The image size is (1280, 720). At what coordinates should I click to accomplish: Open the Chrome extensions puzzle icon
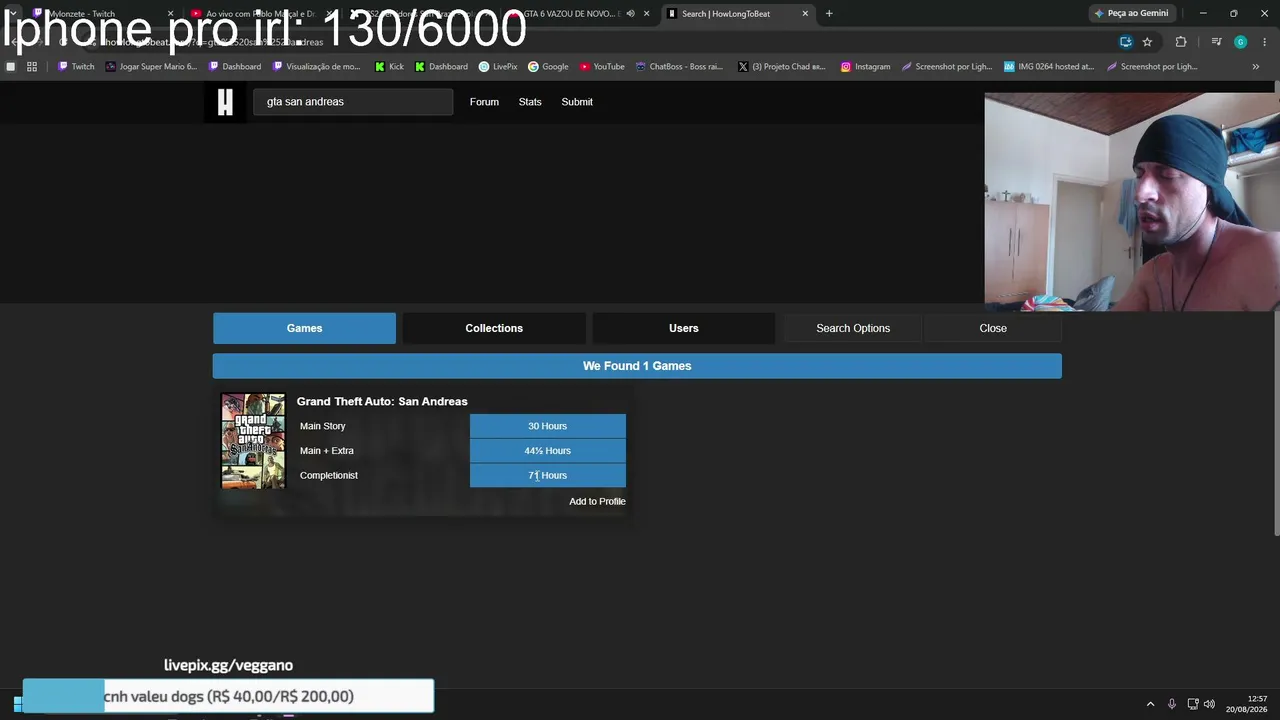pos(1181,42)
